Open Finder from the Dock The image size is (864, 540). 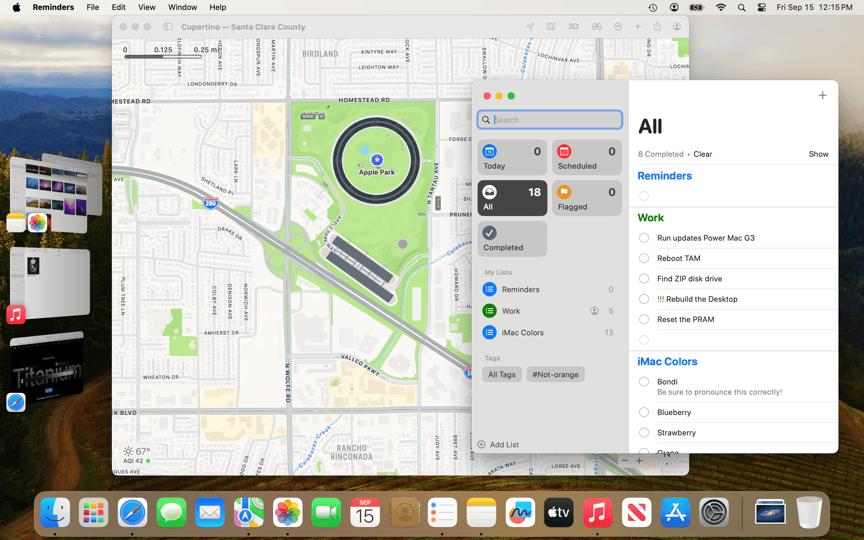(x=55, y=513)
